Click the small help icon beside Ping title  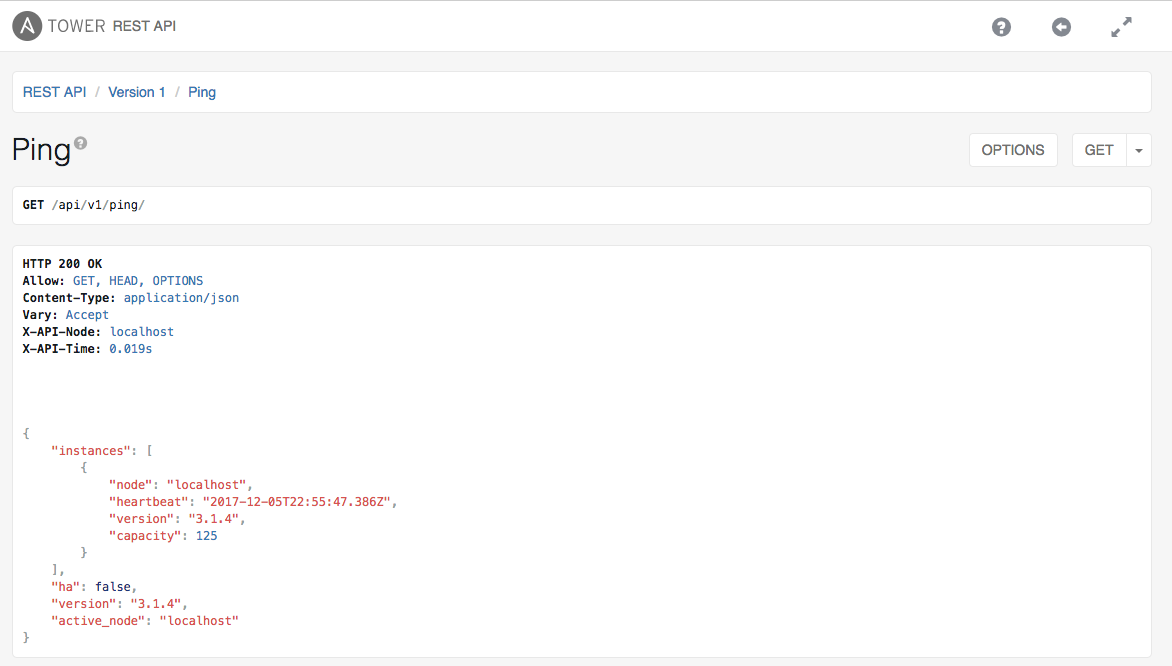point(81,143)
